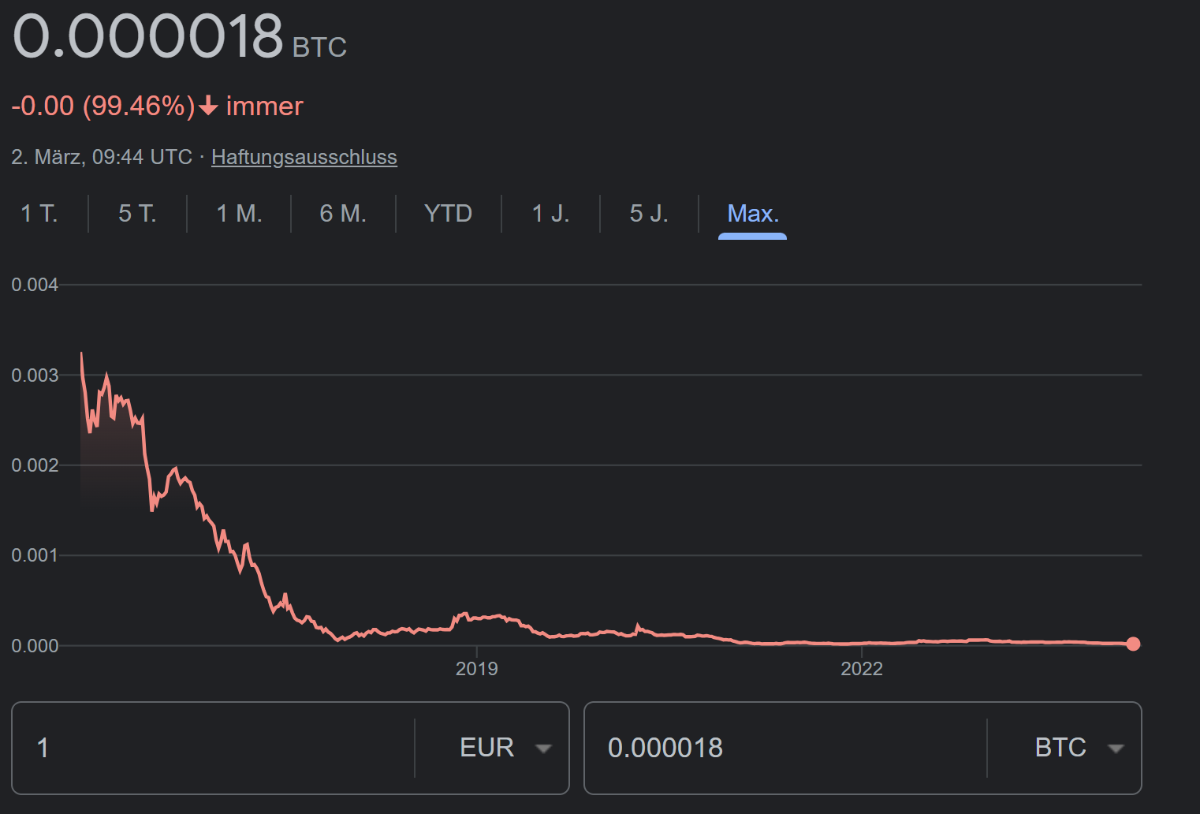Click the 2019 label on chart axis
This screenshot has height=814, width=1200.
[476, 669]
